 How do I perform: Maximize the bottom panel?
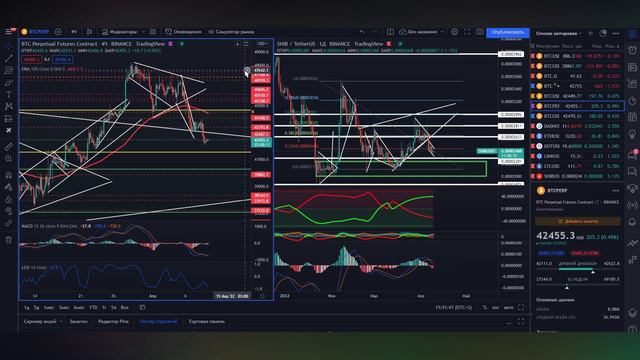(x=521, y=322)
